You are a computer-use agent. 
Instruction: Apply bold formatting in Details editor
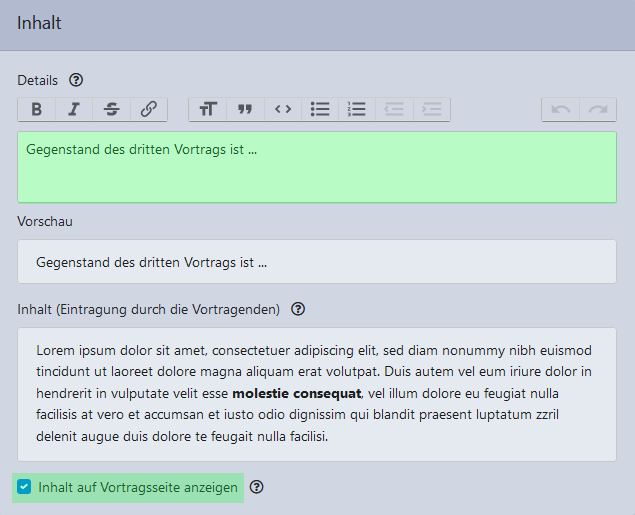36,109
